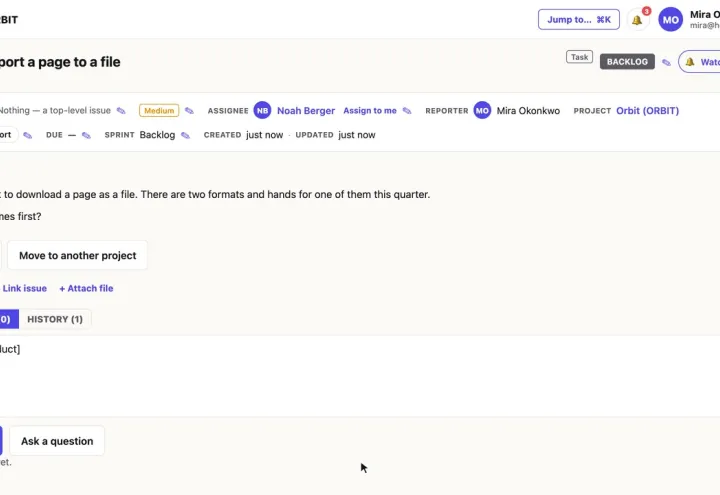Image resolution: width=720 pixels, height=495 pixels.
Task: Edit status with pencil beside BACKLOG
Action: (x=666, y=62)
